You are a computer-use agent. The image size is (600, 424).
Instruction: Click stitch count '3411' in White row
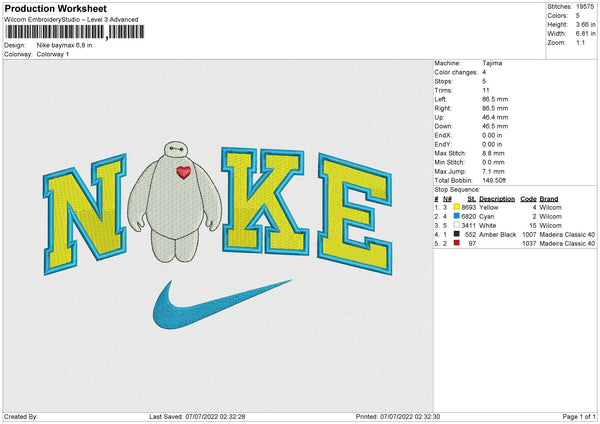469,225
